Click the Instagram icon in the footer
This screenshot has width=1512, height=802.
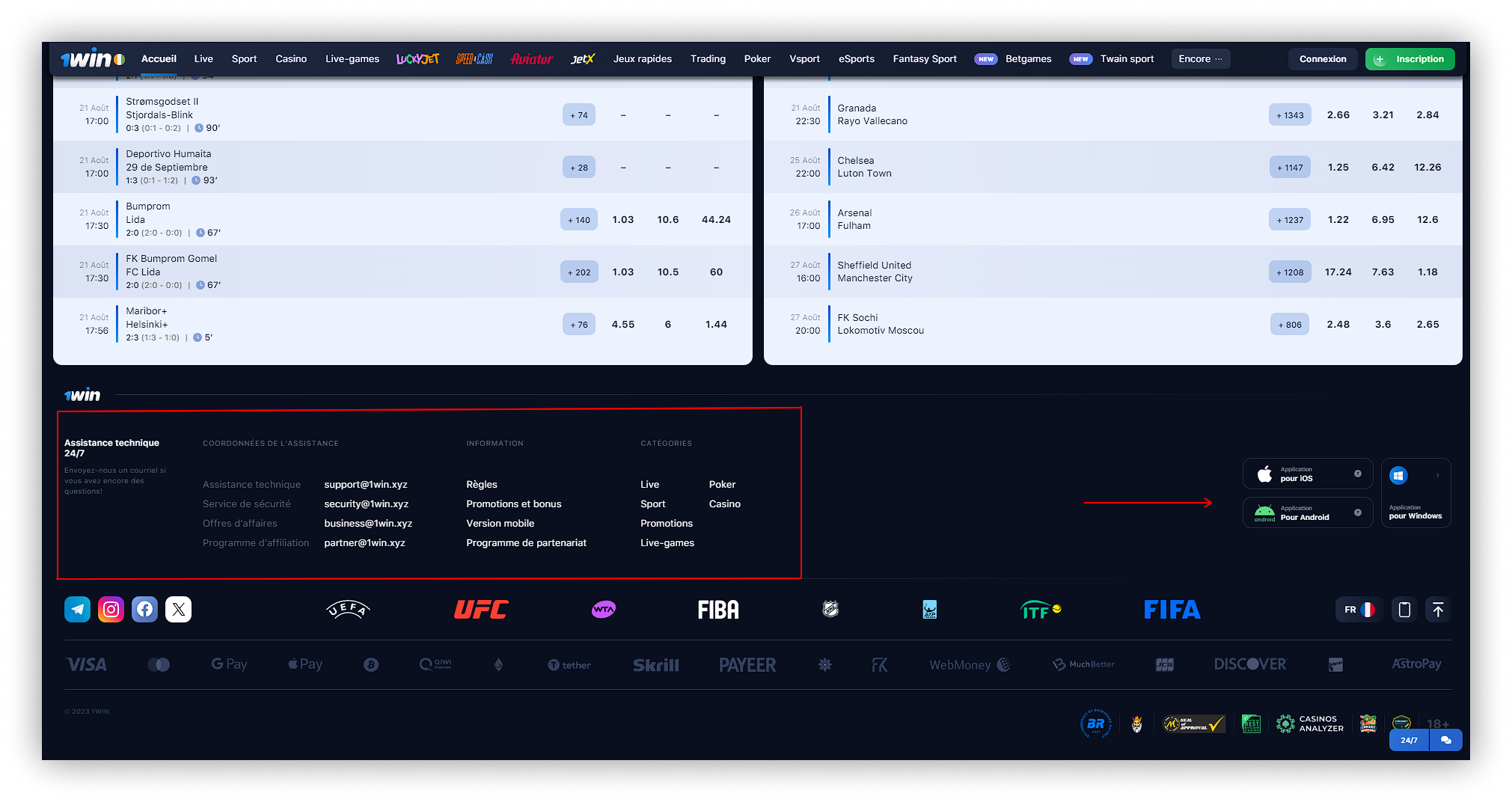[x=111, y=609]
